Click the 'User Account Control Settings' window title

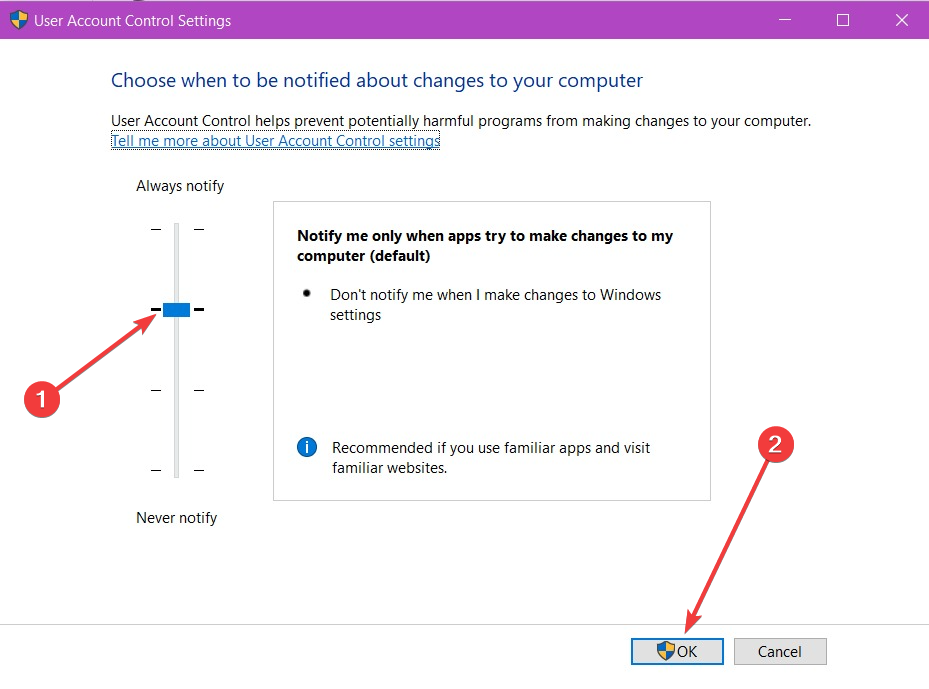[133, 21]
